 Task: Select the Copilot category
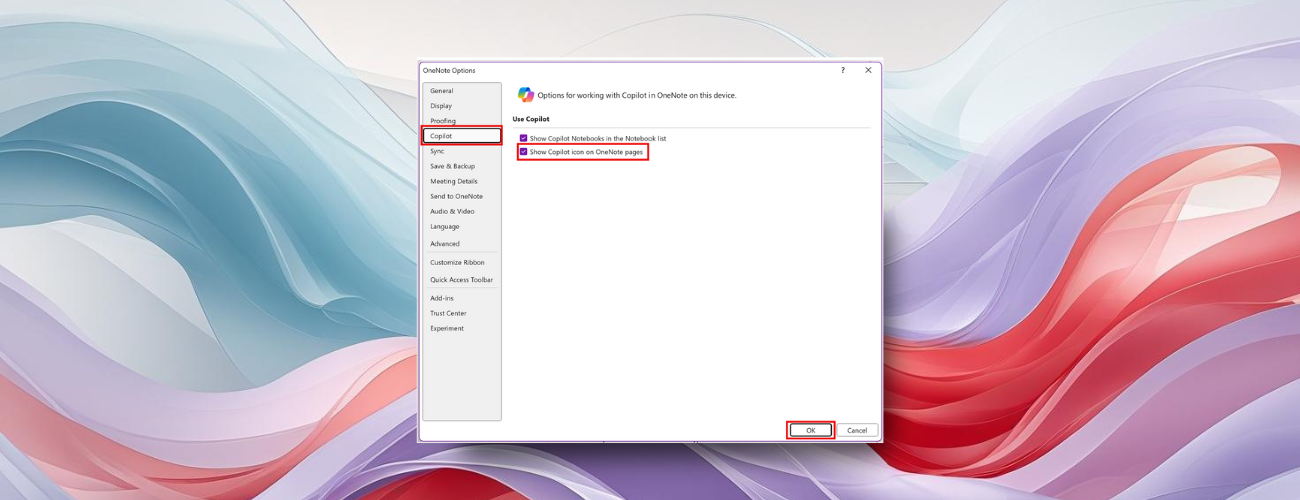[x=461, y=136]
